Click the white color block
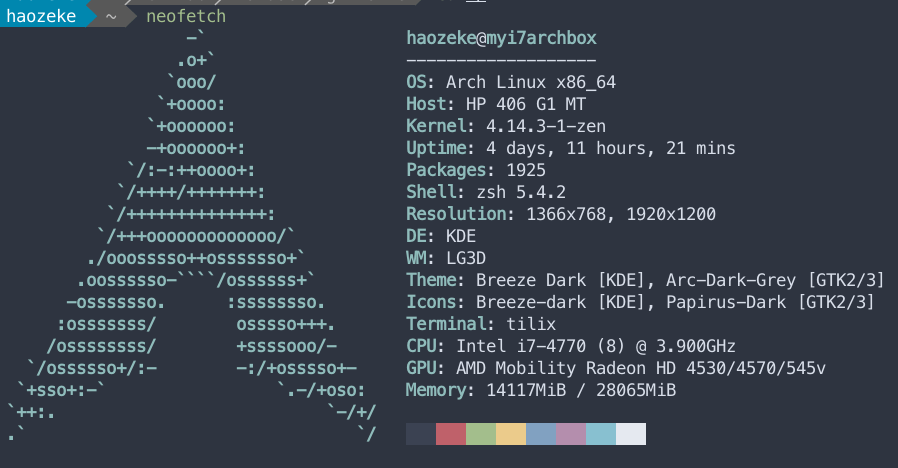The image size is (898, 468). click(x=631, y=434)
